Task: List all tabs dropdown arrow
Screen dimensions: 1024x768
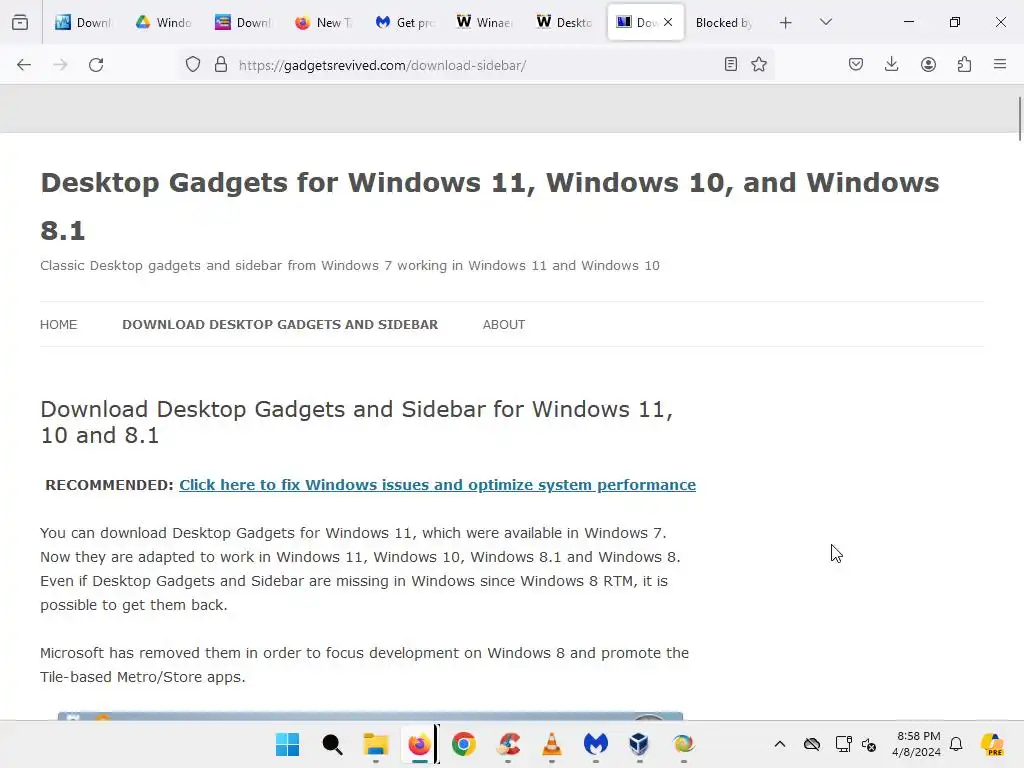Action: [825, 22]
